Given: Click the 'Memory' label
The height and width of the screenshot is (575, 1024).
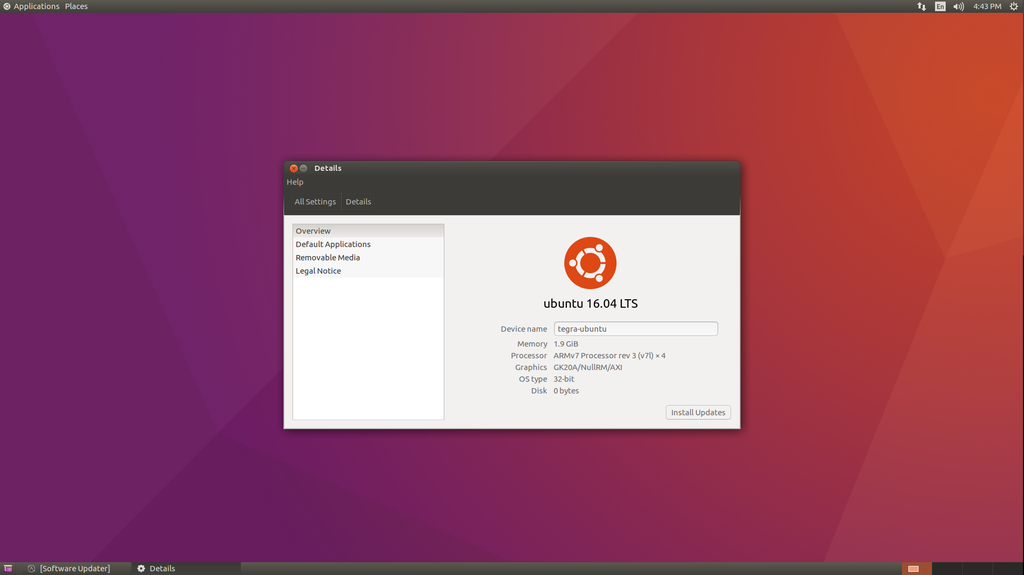Looking at the screenshot, I should pos(532,344).
